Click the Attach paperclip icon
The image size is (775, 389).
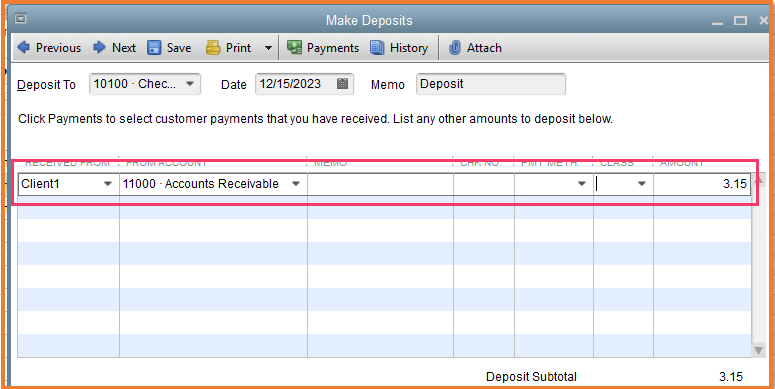click(455, 48)
